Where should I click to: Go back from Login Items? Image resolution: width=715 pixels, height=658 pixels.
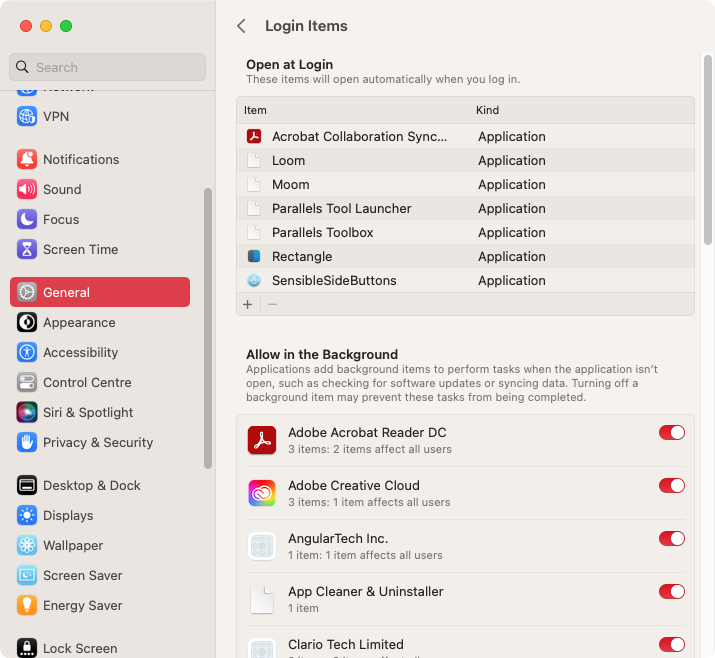(242, 26)
